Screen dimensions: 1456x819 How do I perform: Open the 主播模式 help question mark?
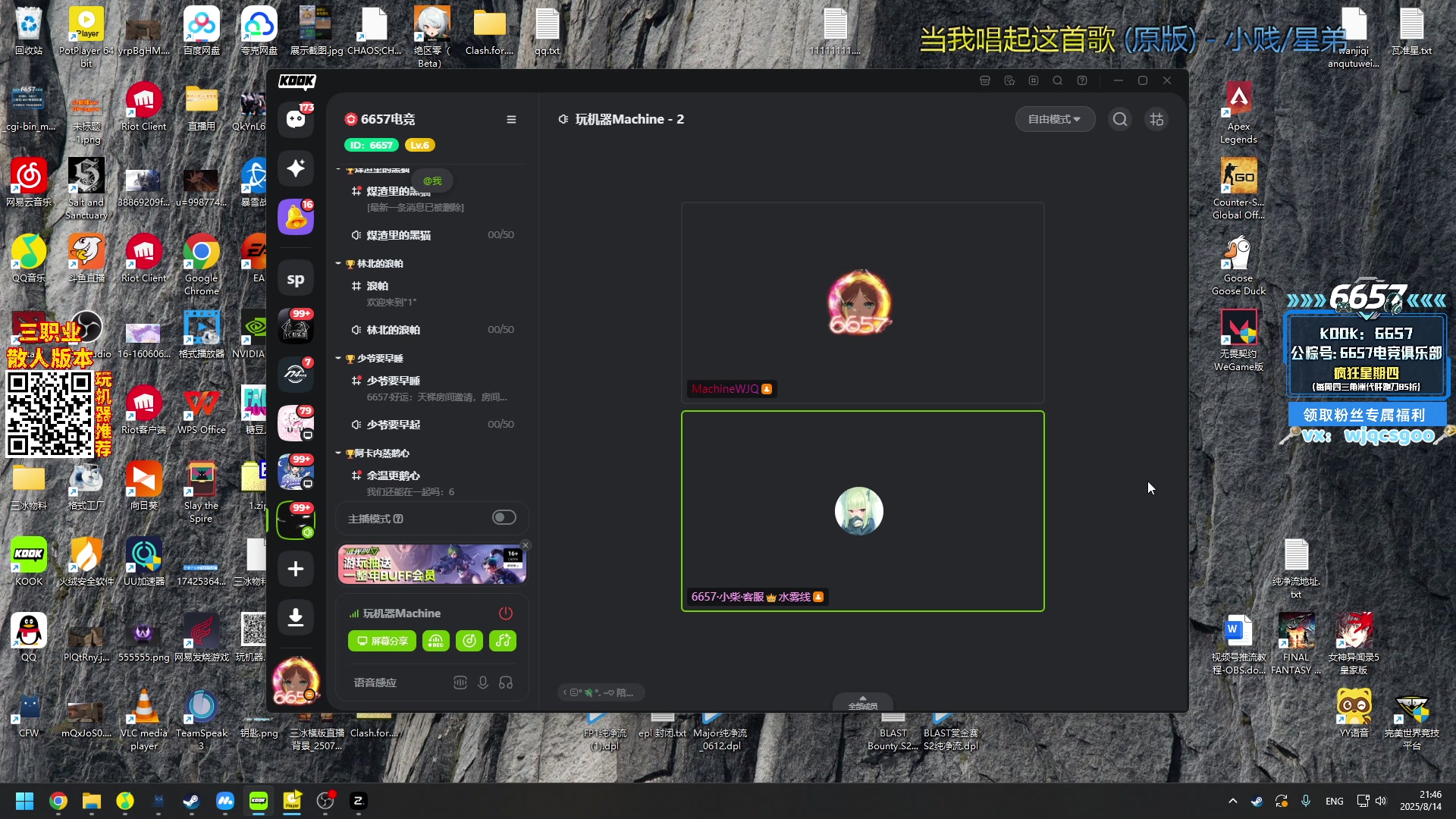399,519
